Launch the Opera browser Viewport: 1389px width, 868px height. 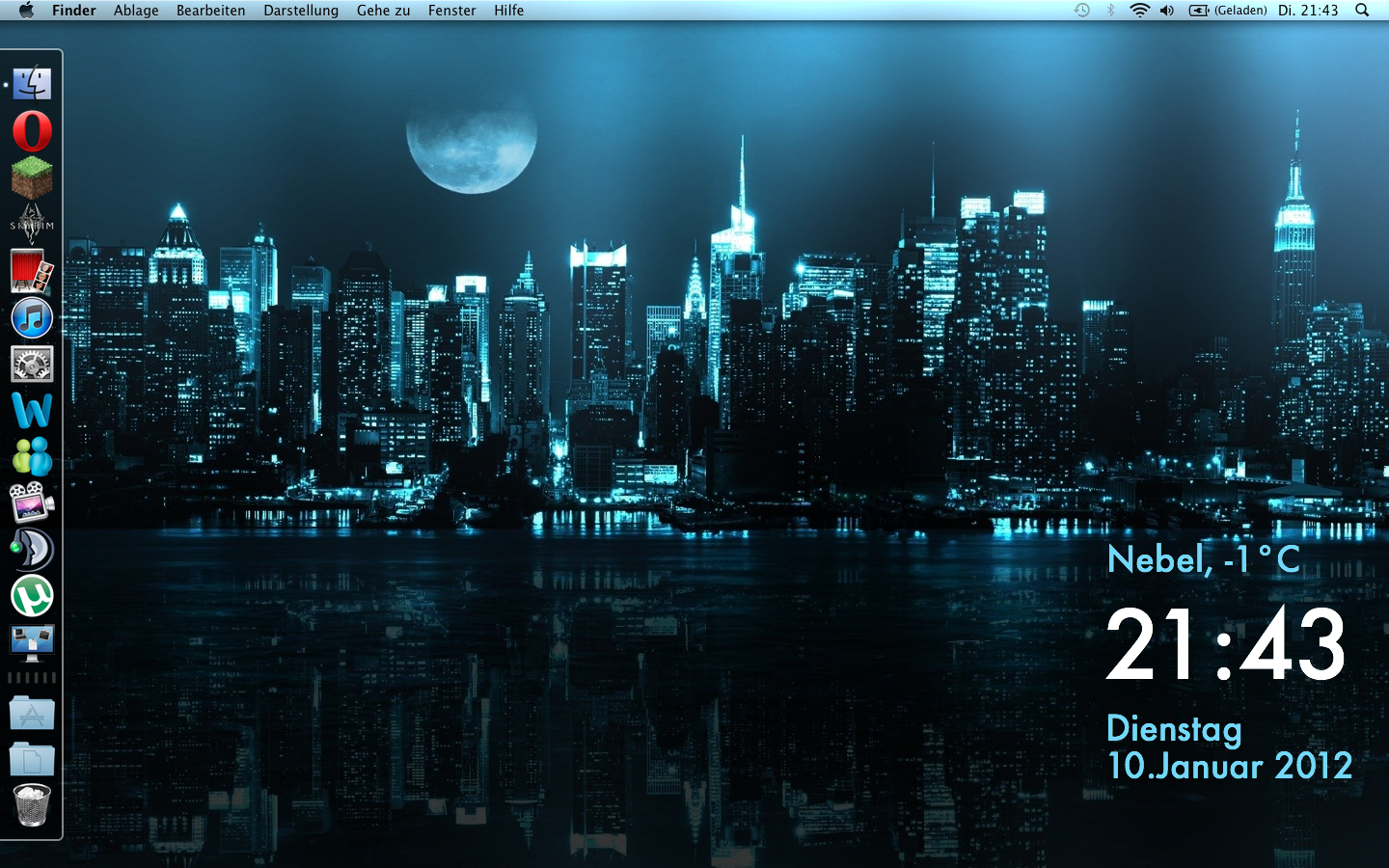32,131
